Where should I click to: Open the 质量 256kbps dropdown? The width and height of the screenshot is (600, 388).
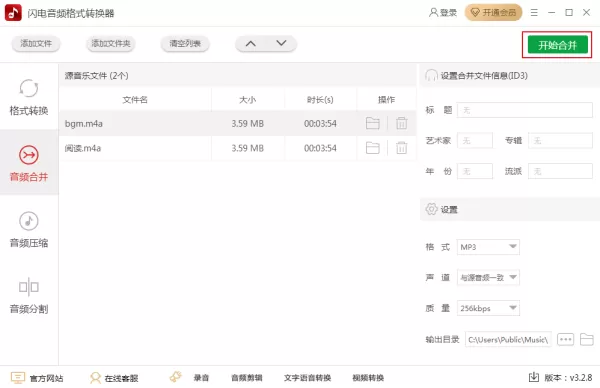point(488,308)
